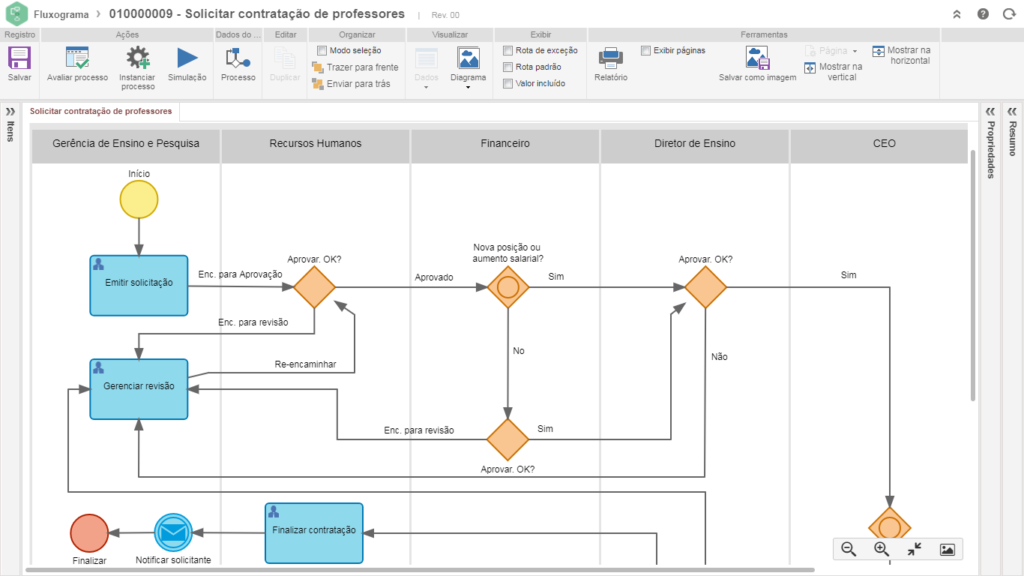The width and height of the screenshot is (1024, 576).
Task: Start the Simulação play icon
Action: click(x=187, y=59)
